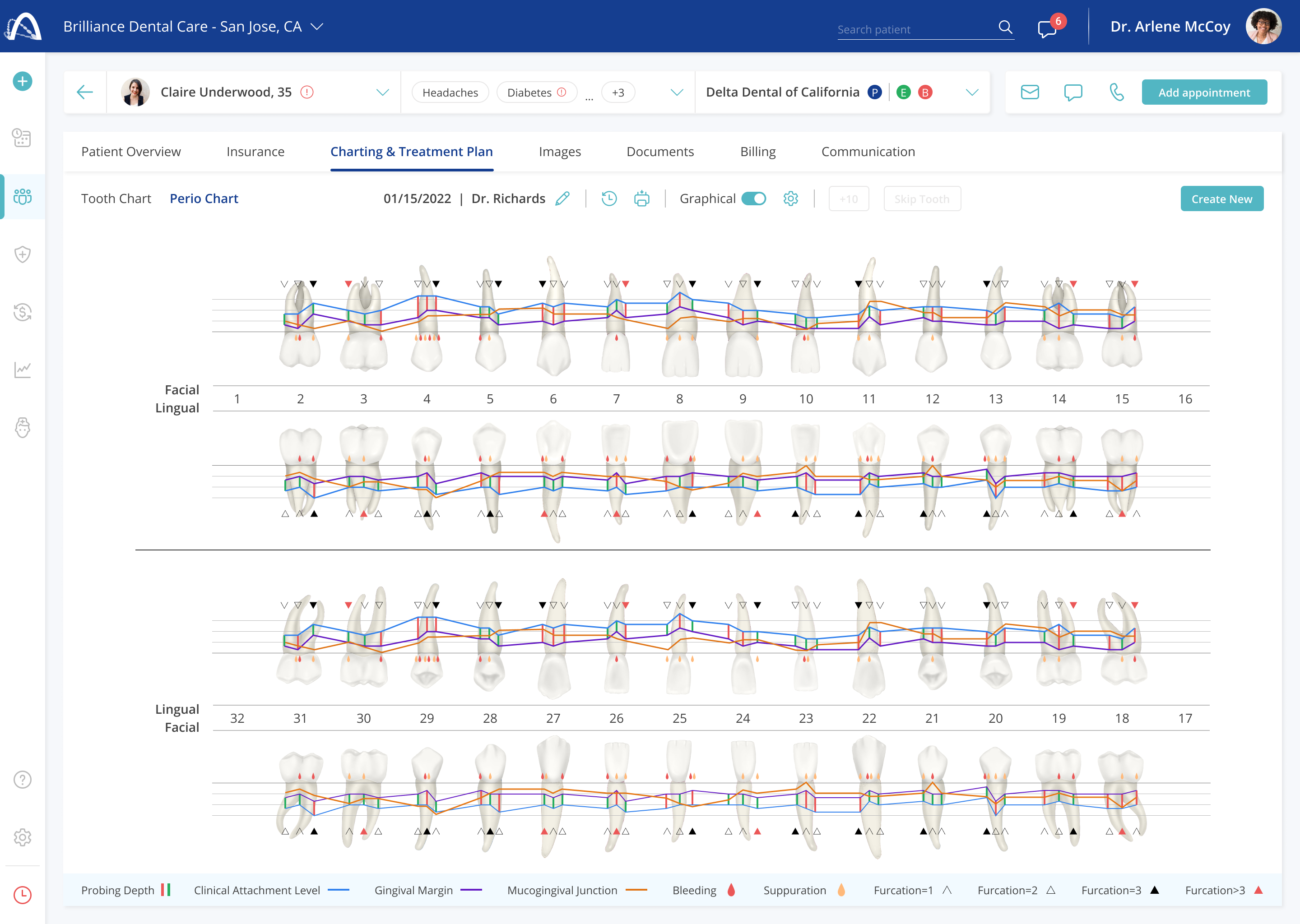This screenshot has width=1300, height=924.
Task: Select upper tooth number 14
Action: 1059,399
